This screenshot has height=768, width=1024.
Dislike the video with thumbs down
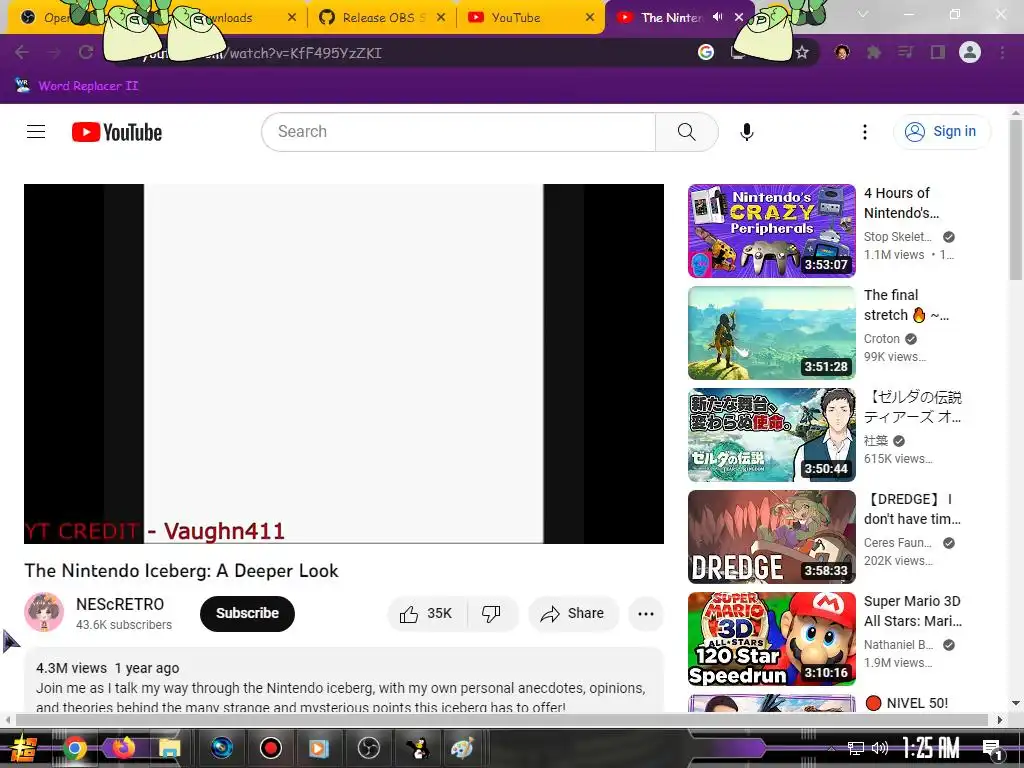click(x=492, y=614)
